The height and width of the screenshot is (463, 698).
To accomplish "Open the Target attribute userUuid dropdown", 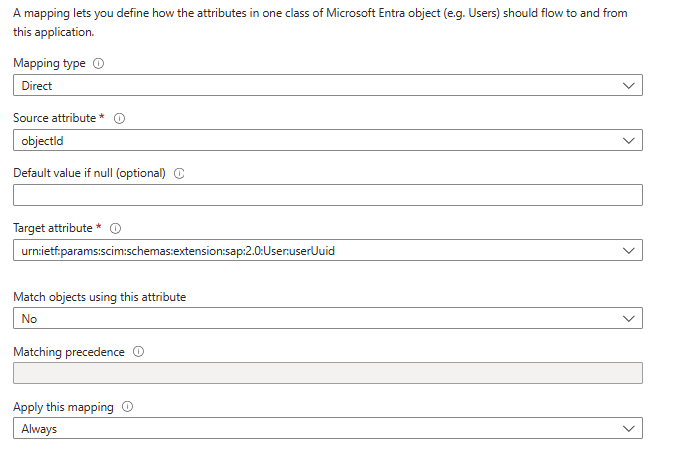I will 327,250.
